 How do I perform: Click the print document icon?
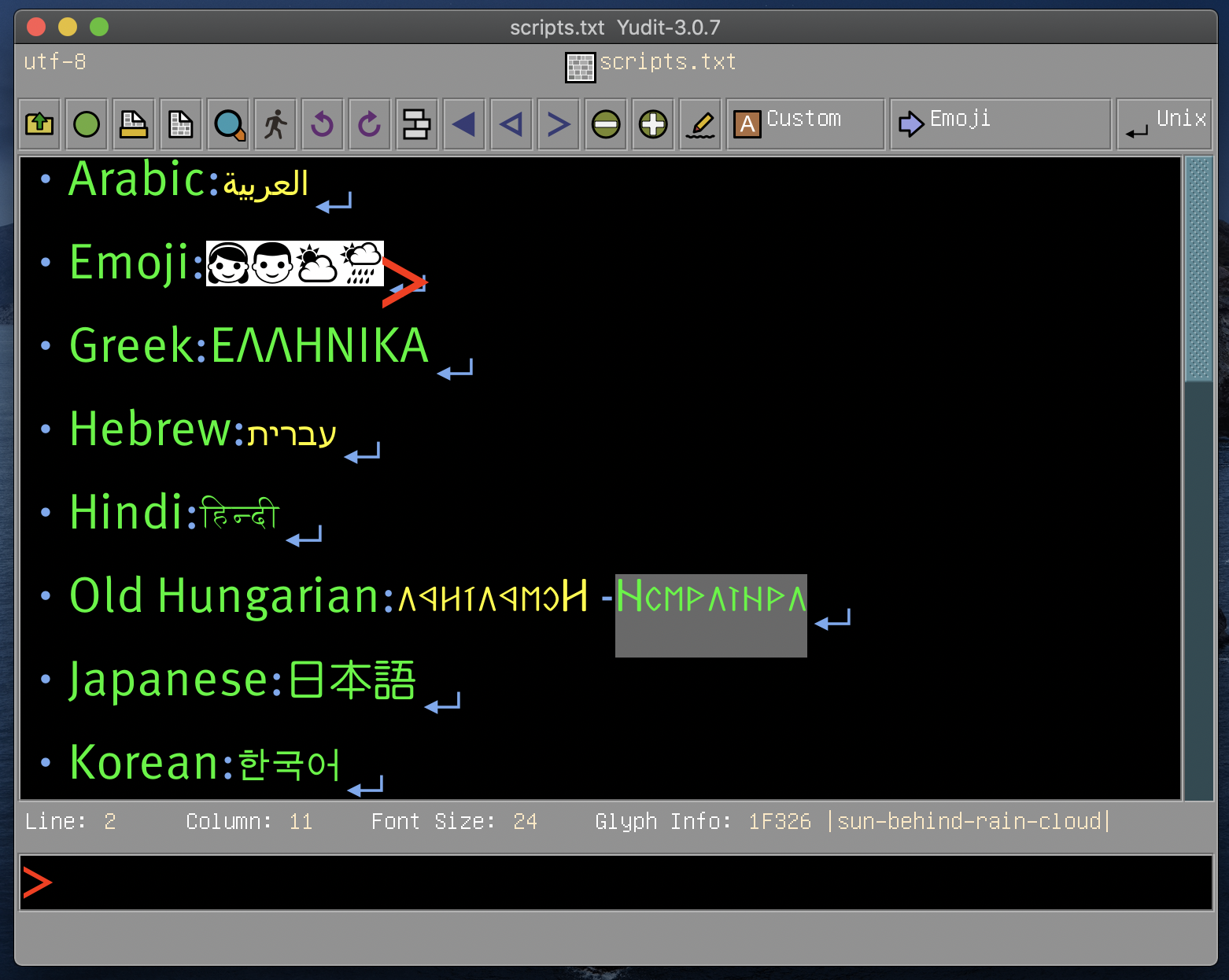tap(134, 124)
